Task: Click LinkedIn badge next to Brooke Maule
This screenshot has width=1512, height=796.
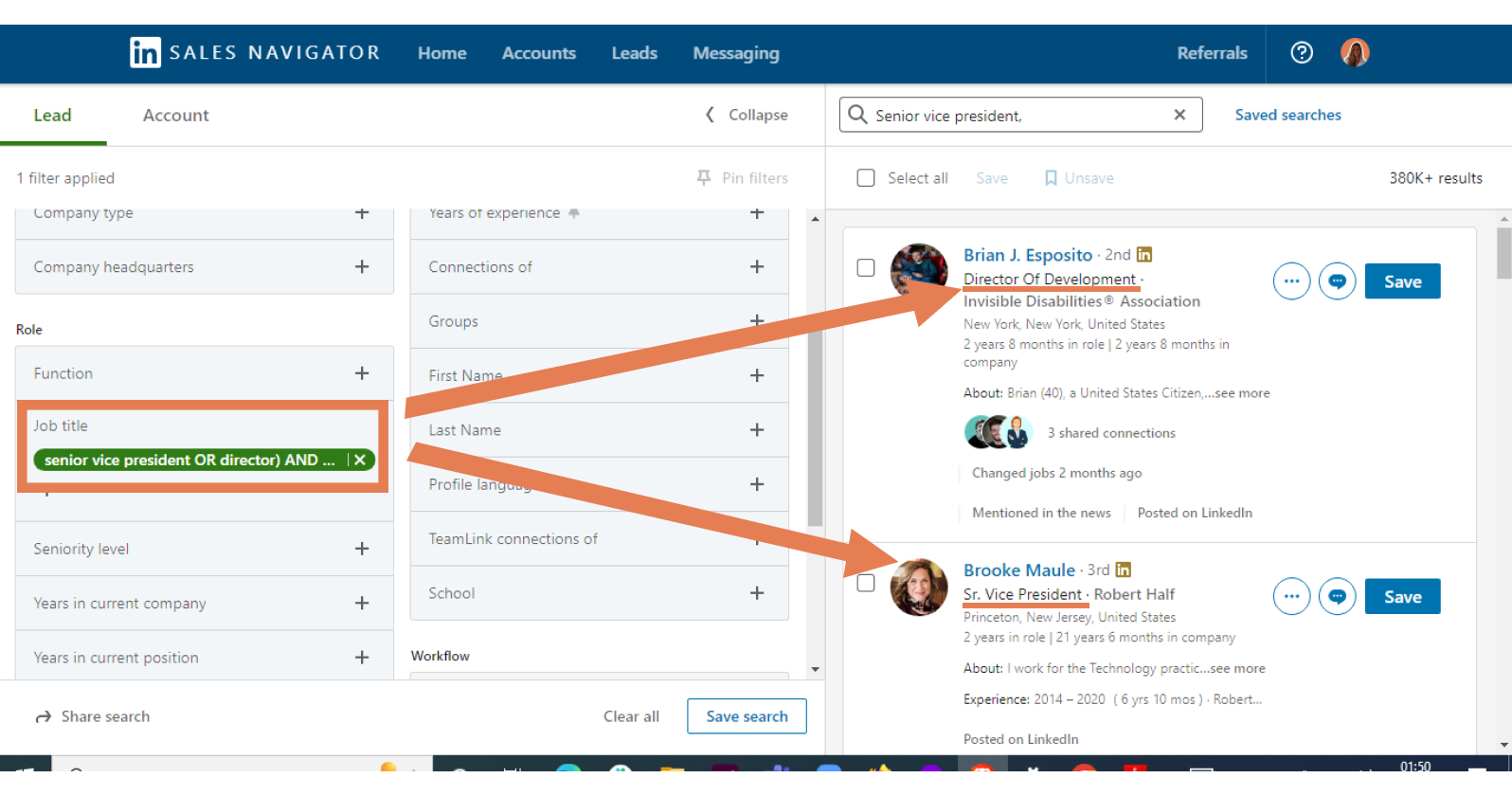Action: coord(1124,570)
